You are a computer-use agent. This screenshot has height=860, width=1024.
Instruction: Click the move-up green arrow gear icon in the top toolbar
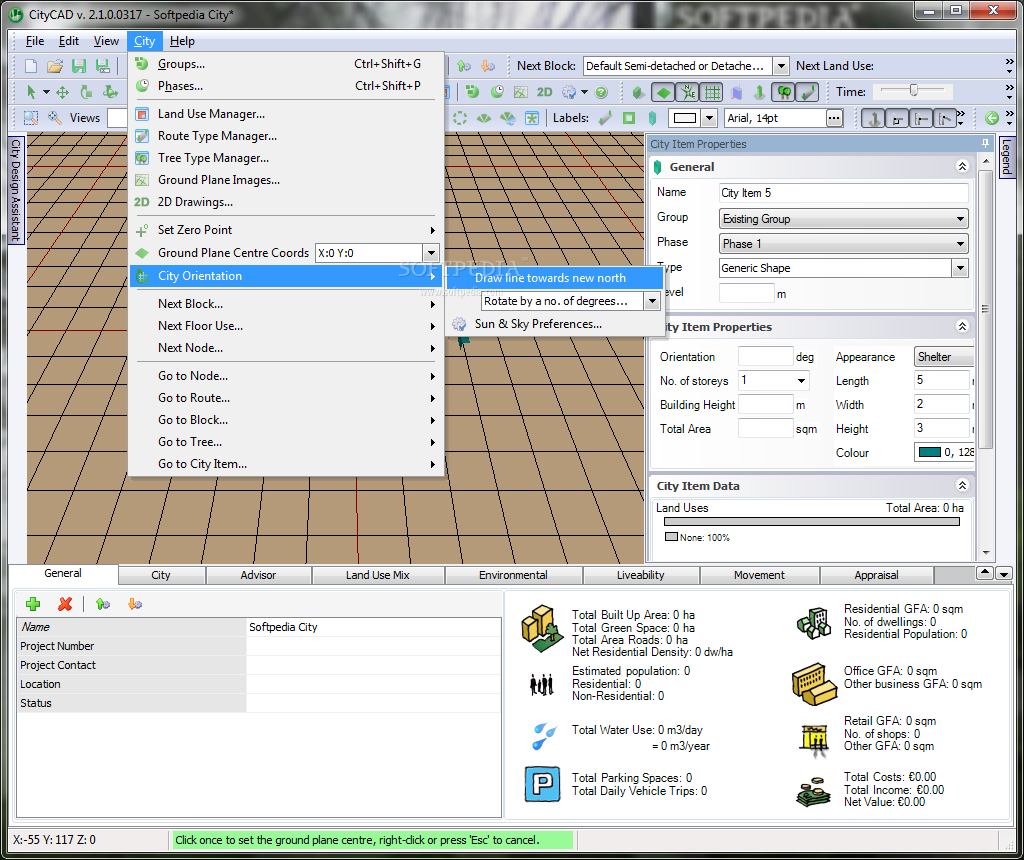[x=464, y=66]
